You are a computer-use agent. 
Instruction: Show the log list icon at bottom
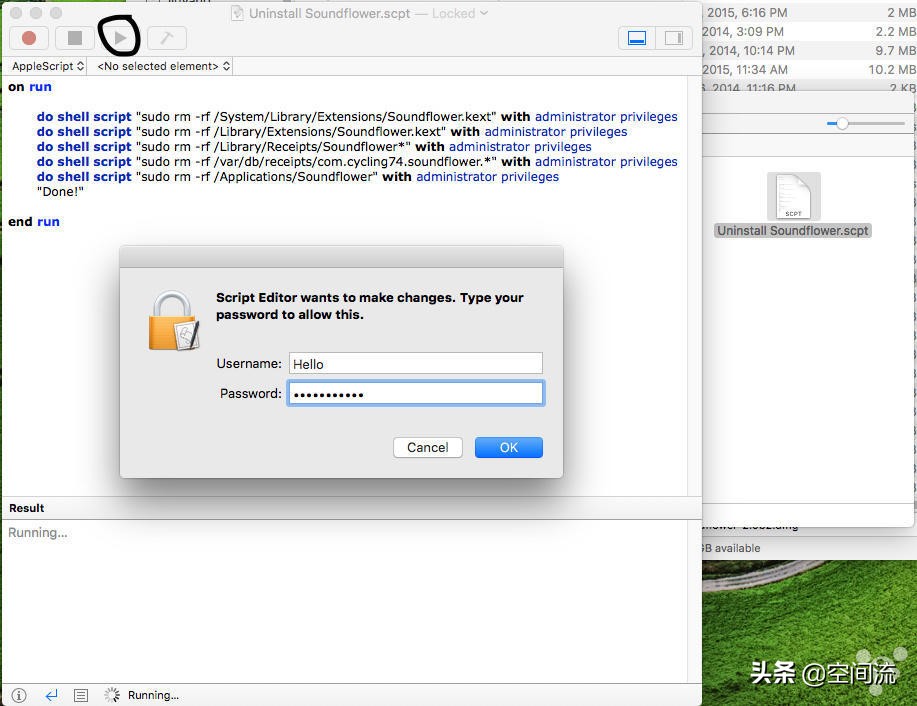(x=81, y=695)
